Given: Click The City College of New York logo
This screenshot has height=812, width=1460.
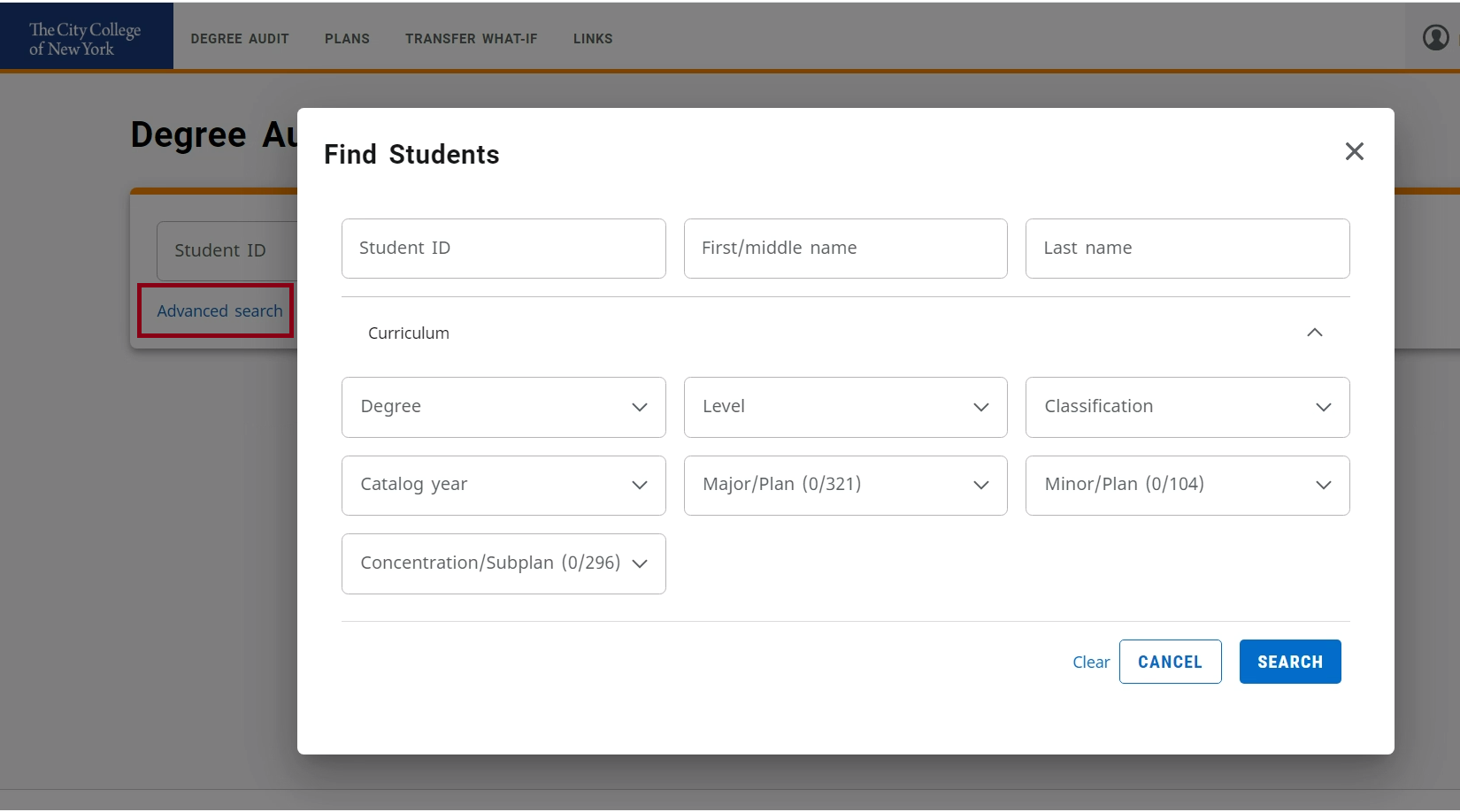Looking at the screenshot, I should (x=86, y=38).
